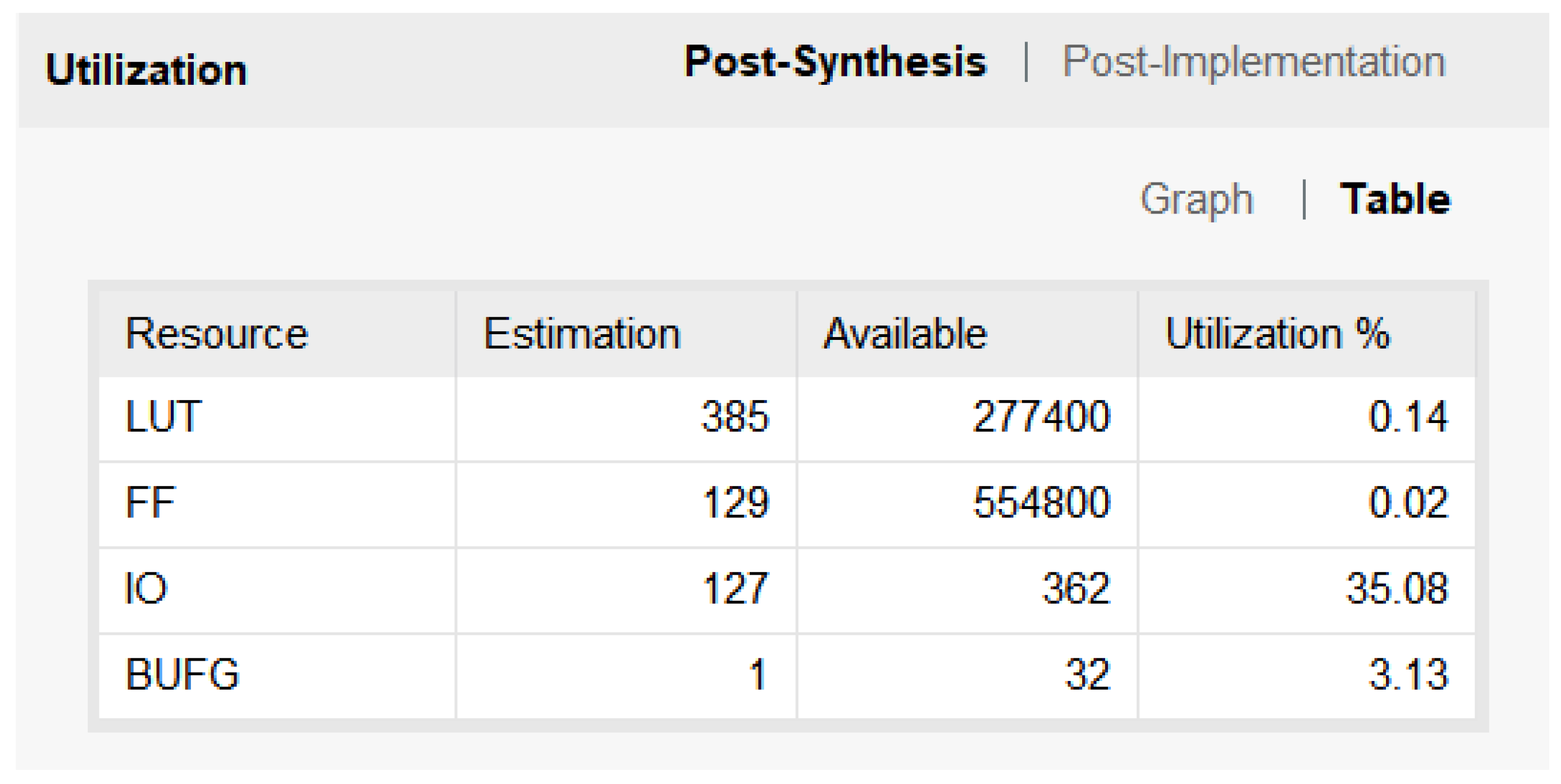The width and height of the screenshot is (1561, 784).
Task: Click FF available value 554800
Action: (1041, 502)
